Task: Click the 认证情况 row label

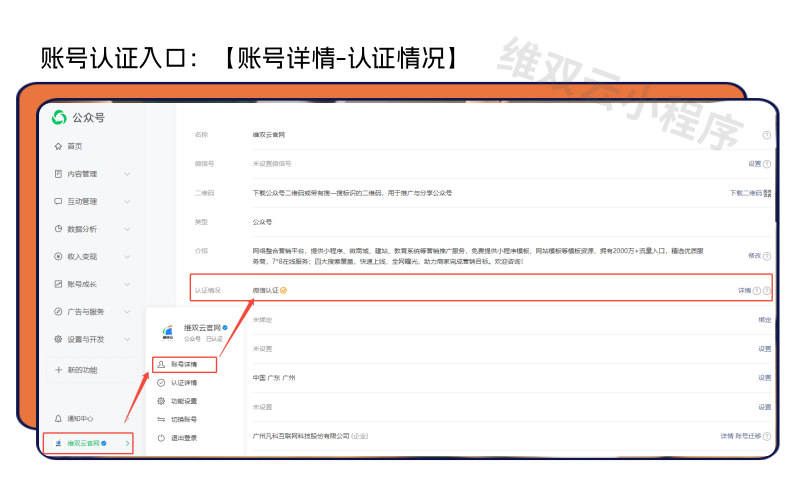Action: pyautogui.click(x=208, y=291)
